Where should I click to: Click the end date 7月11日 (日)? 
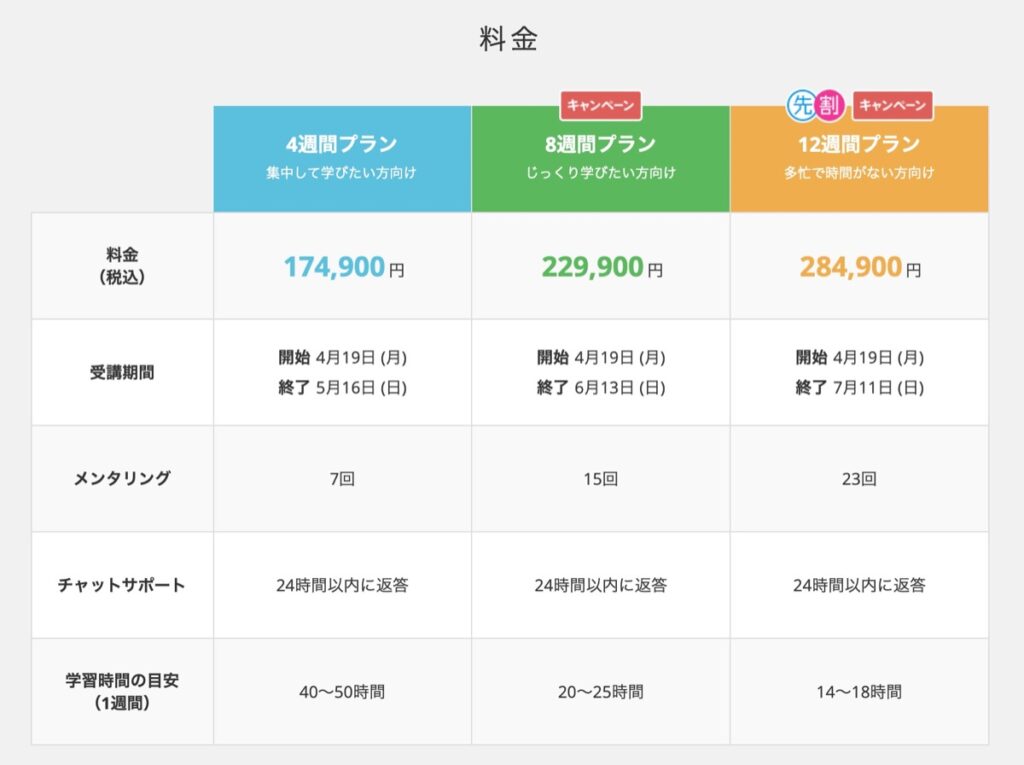[x=878, y=387]
